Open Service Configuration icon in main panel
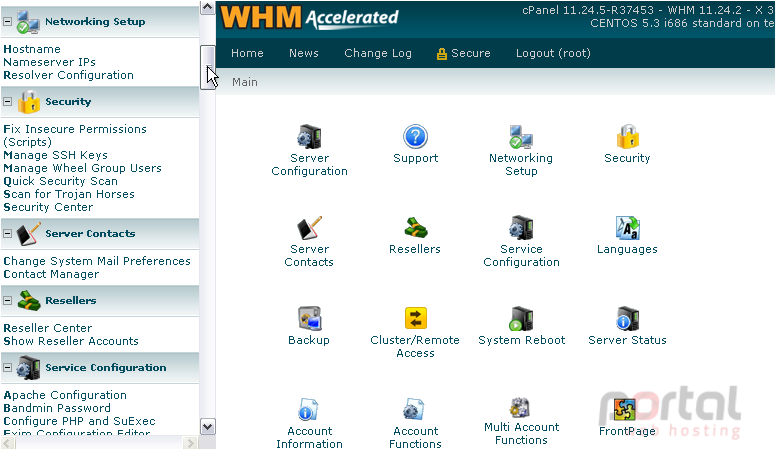This screenshot has height=450, width=776. point(521,228)
